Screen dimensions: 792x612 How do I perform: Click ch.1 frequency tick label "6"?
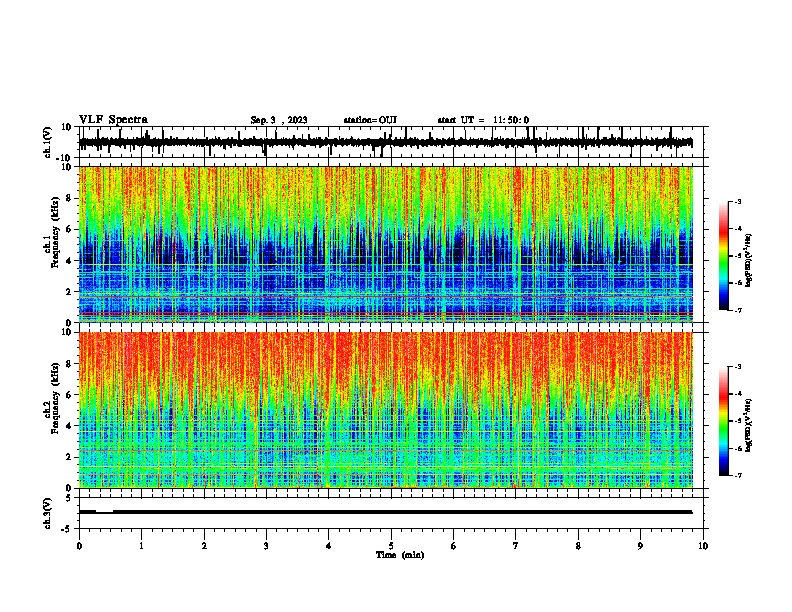(70, 229)
